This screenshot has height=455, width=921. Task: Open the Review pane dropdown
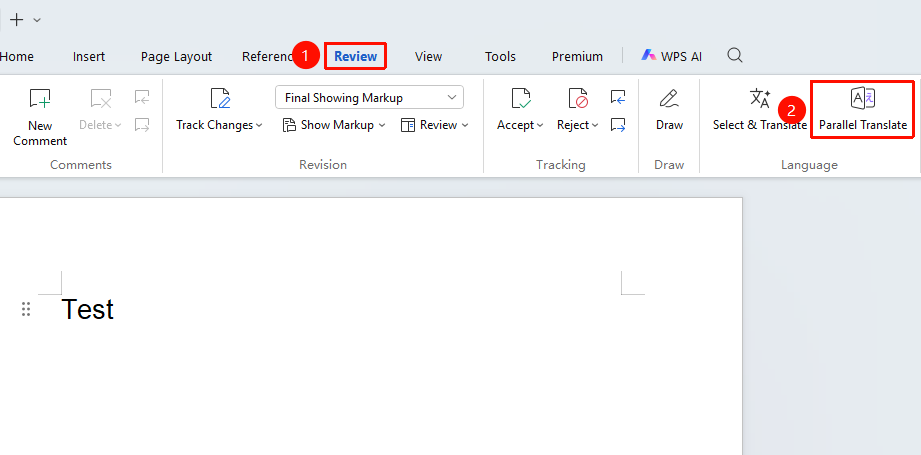tap(435, 125)
